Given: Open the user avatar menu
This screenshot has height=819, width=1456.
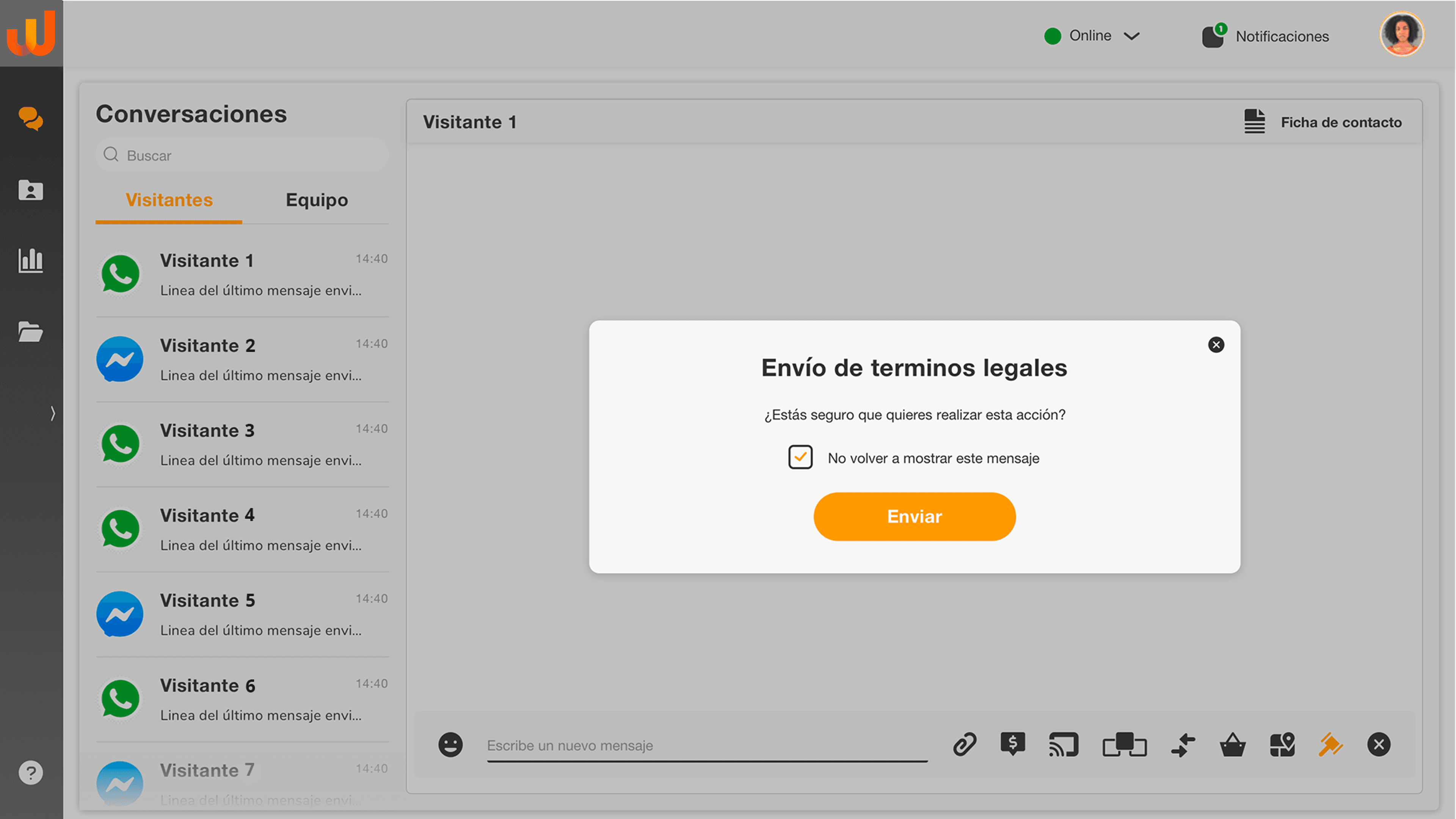Looking at the screenshot, I should 1402,34.
